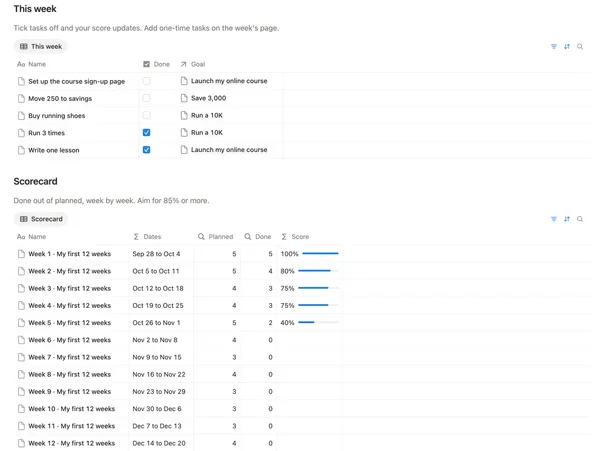Click page icon beside Week 9 row
Image resolution: width=600 pixels, height=451 pixels.
pyautogui.click(x=21, y=391)
